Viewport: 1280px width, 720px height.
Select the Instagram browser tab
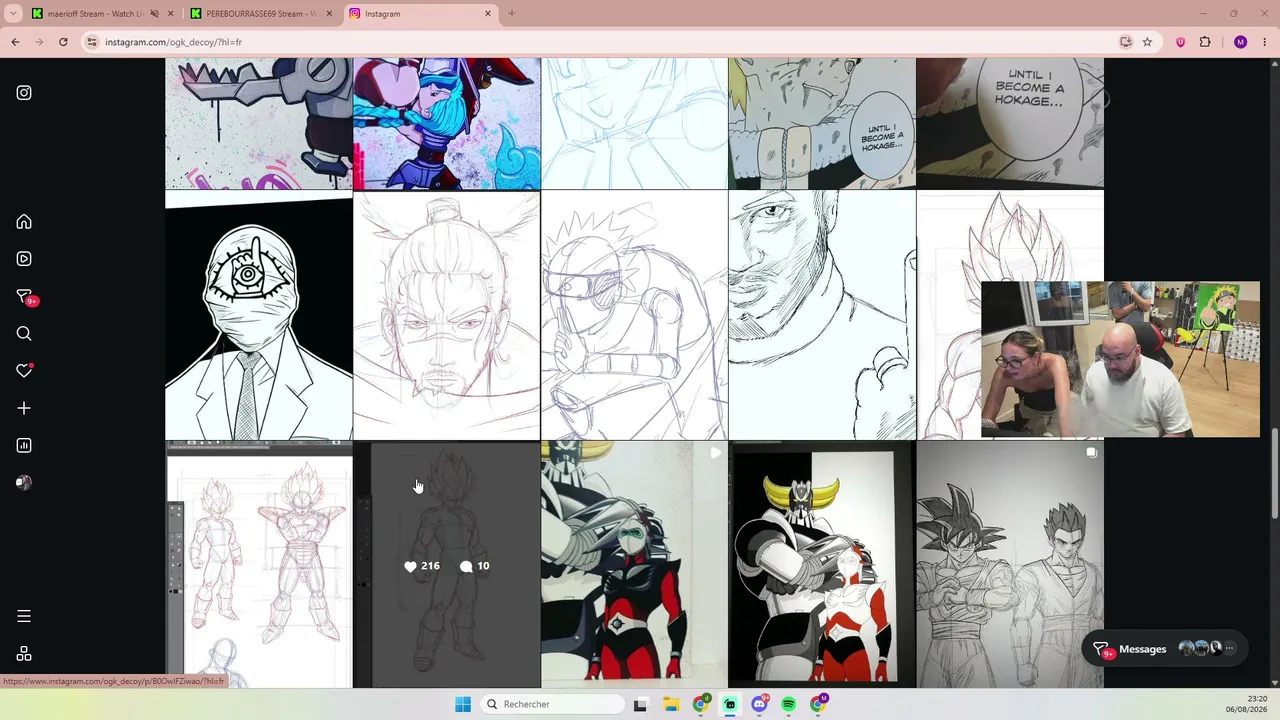[420, 14]
